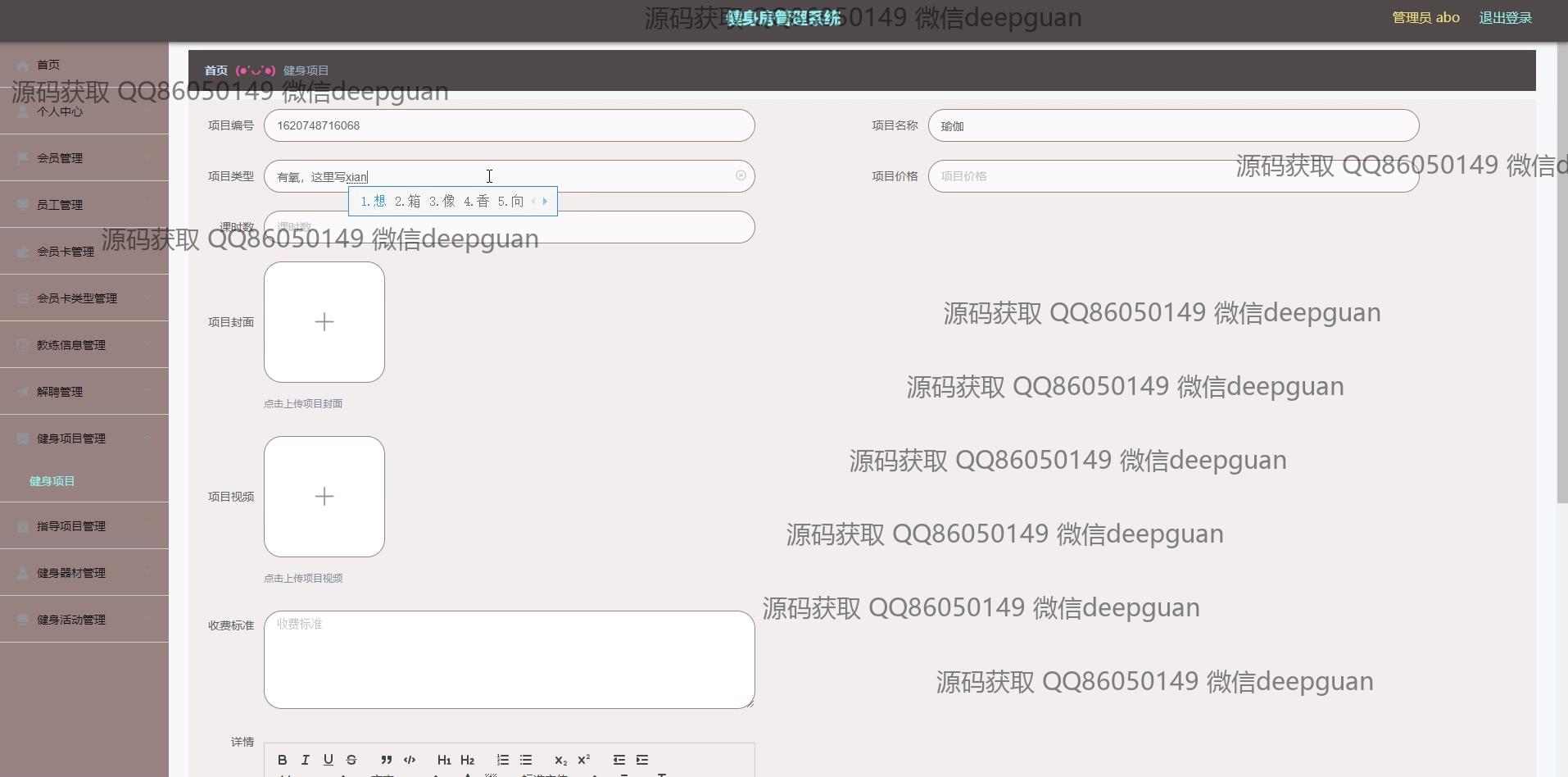Apply H1 heading style

pyautogui.click(x=444, y=760)
